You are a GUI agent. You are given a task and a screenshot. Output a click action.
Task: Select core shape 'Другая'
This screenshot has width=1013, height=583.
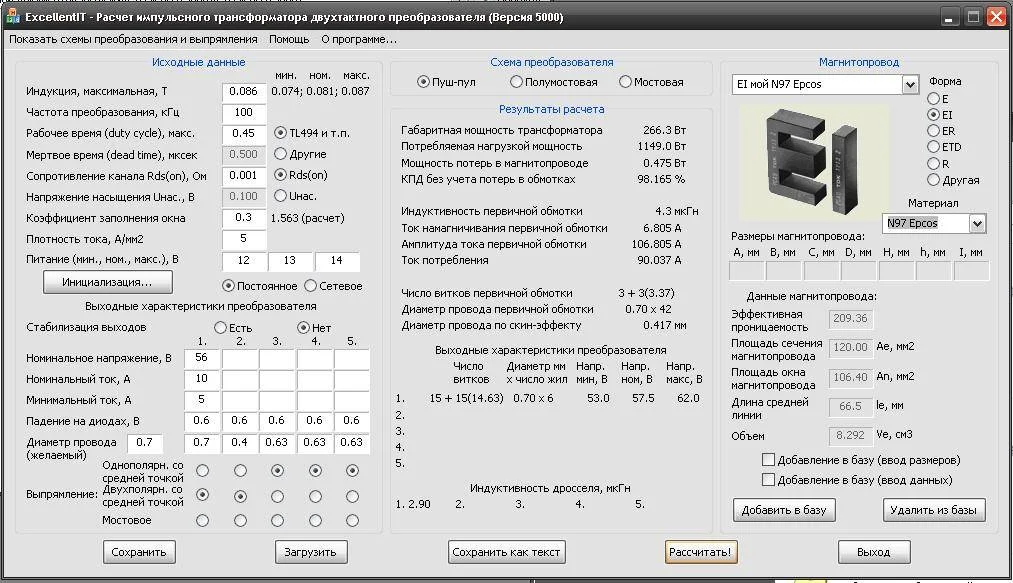coord(933,180)
